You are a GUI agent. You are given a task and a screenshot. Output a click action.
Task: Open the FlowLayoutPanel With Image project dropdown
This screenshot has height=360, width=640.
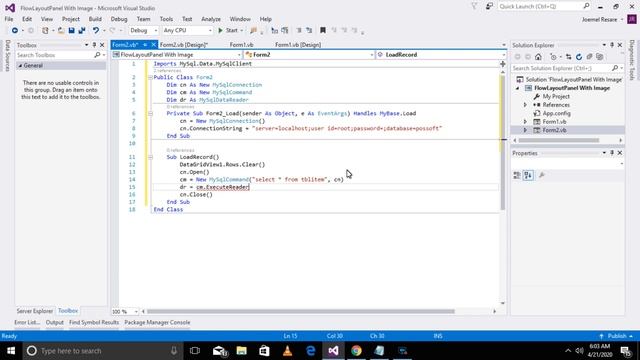(x=177, y=55)
